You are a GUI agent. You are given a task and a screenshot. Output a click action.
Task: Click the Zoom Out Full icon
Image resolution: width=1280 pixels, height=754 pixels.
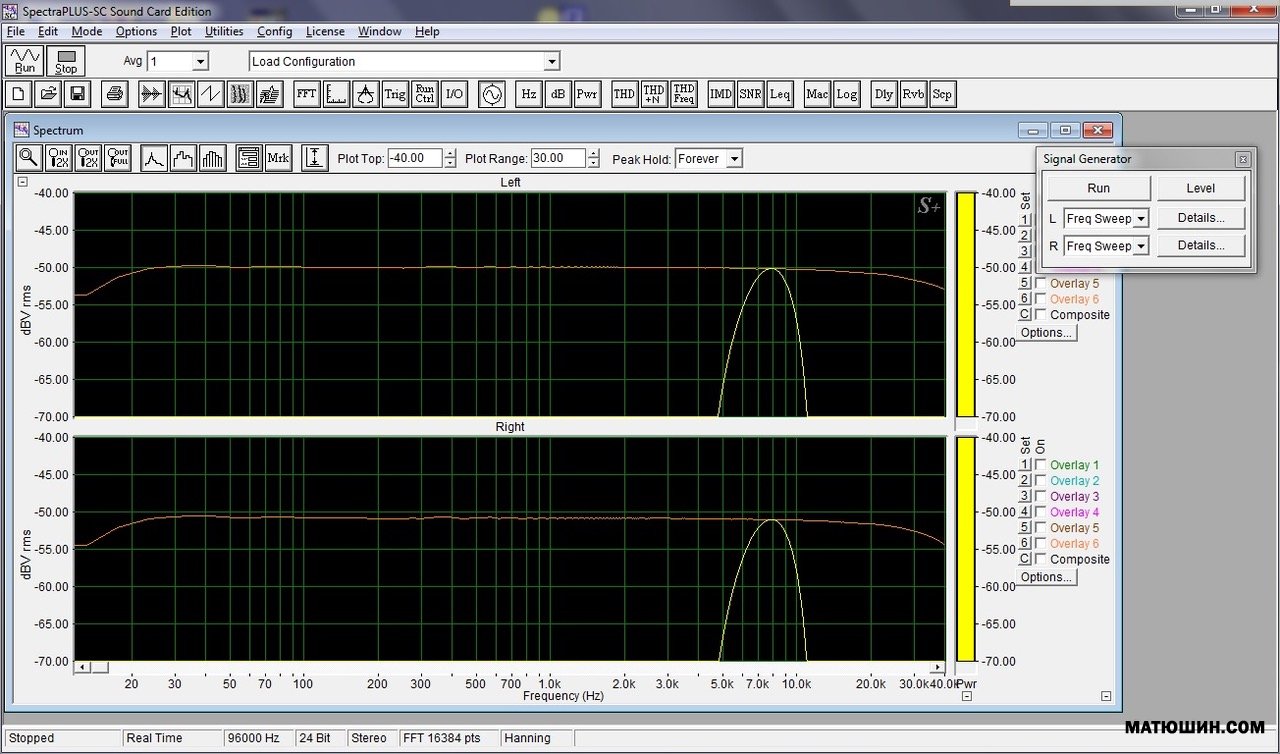coord(118,158)
